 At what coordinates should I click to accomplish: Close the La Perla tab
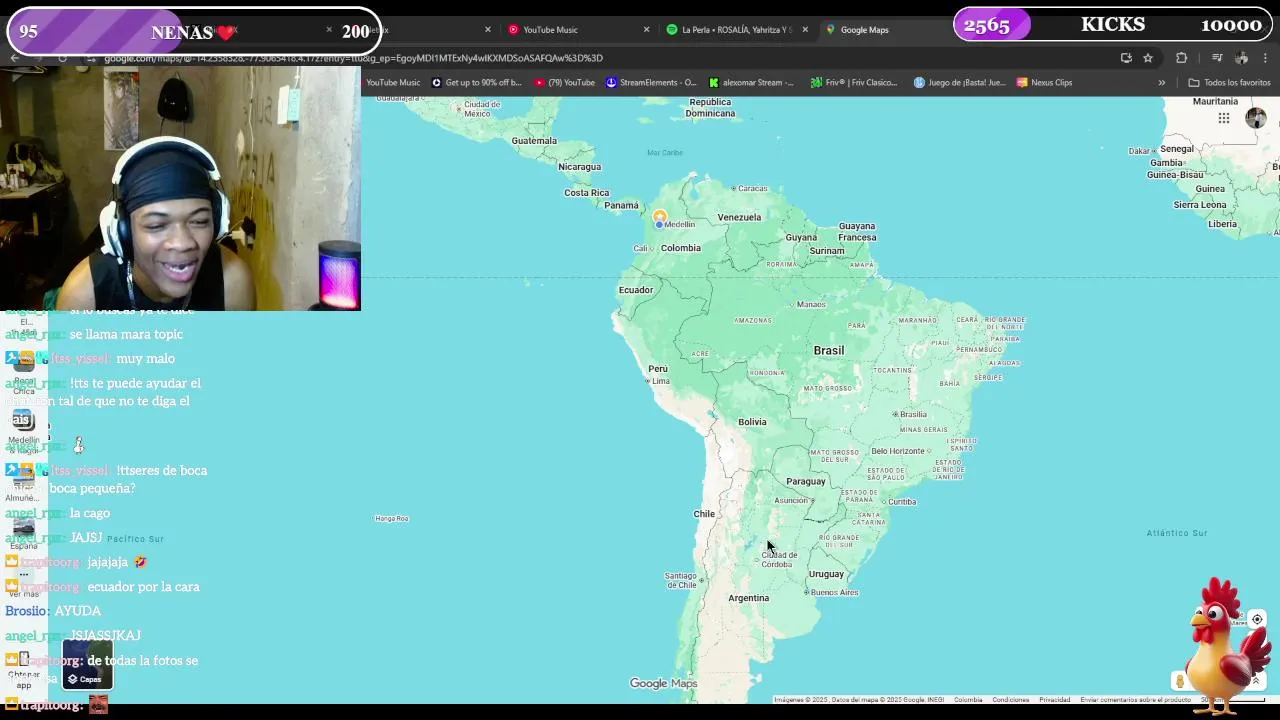coord(805,30)
